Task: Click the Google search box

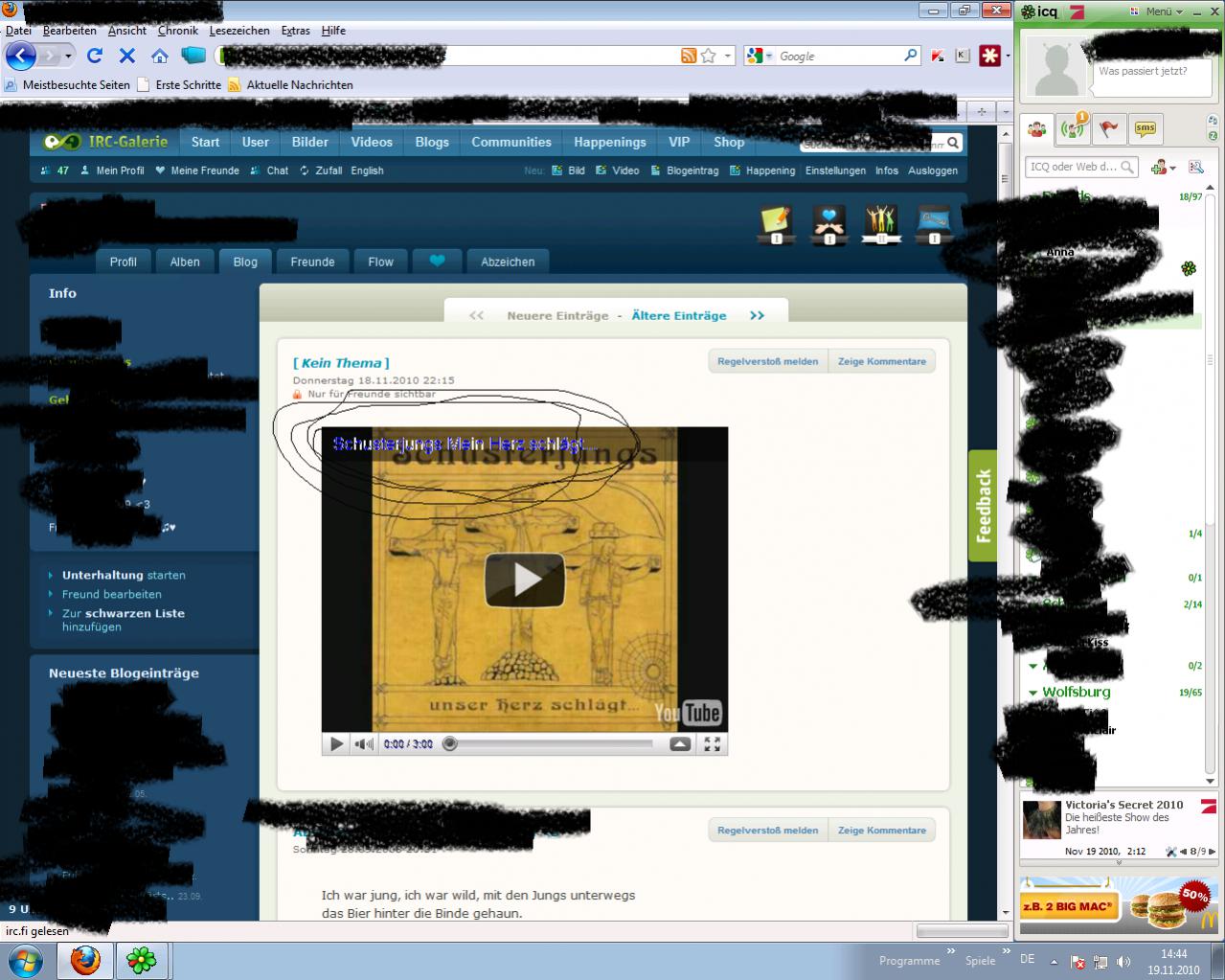Action: point(838,57)
